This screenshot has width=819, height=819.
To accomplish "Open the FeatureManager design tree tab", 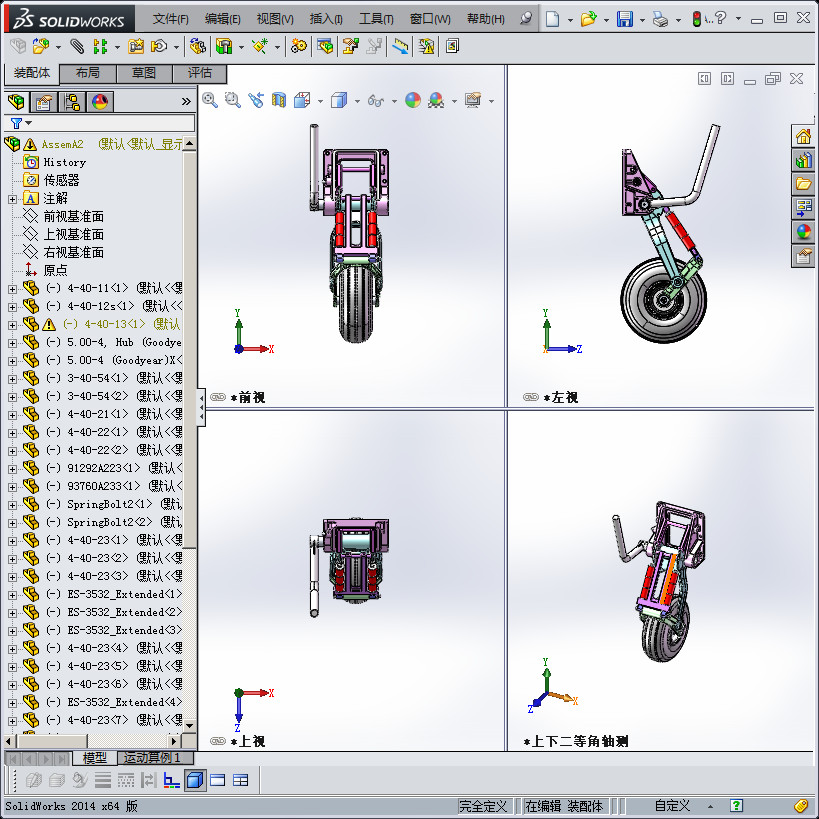I will tap(16, 102).
